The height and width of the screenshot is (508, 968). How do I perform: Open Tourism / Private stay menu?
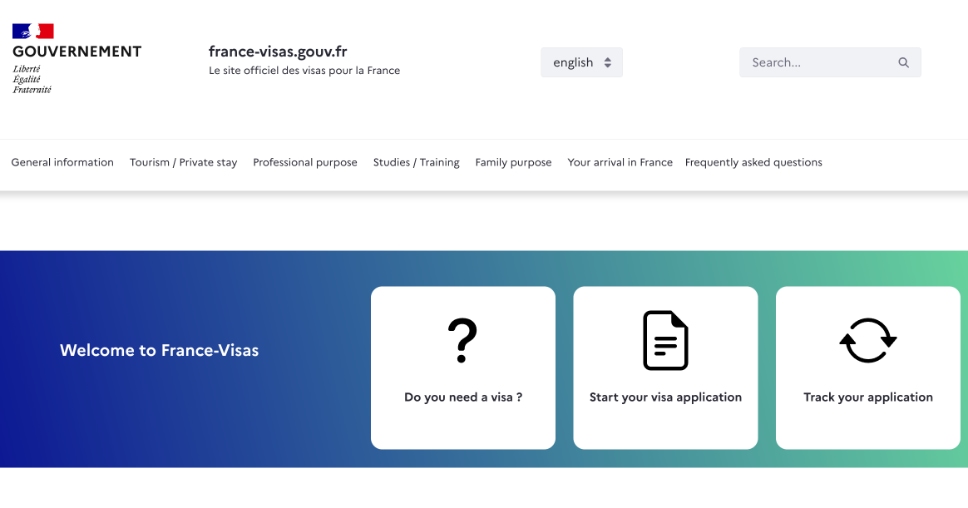tap(183, 162)
